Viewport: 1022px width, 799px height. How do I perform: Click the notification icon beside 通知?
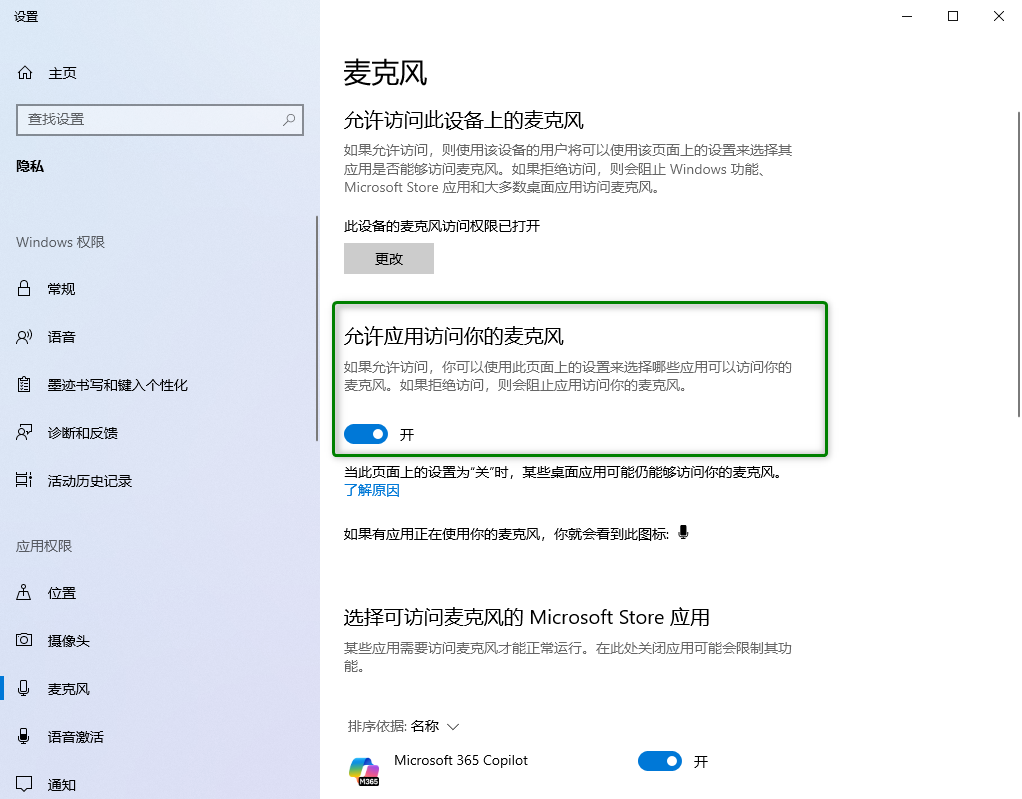tap(24, 784)
